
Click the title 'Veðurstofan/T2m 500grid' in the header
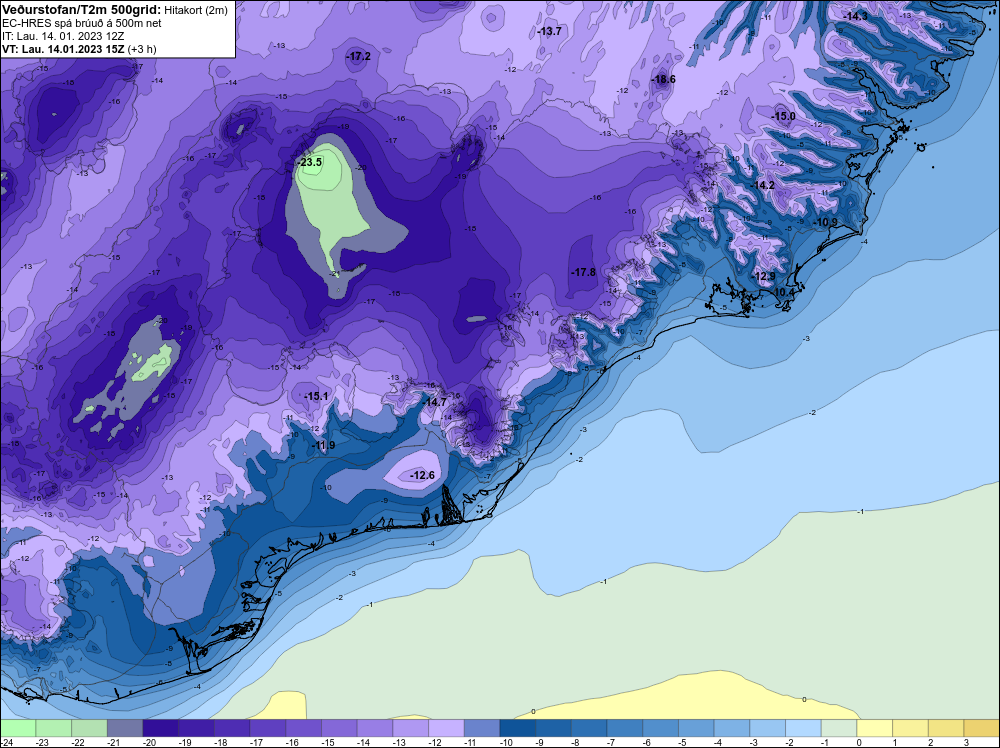click(81, 10)
